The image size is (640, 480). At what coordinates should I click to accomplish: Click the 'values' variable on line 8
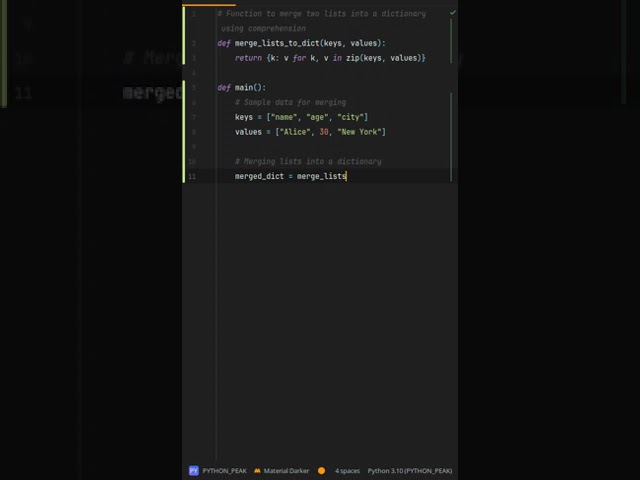[248, 132]
